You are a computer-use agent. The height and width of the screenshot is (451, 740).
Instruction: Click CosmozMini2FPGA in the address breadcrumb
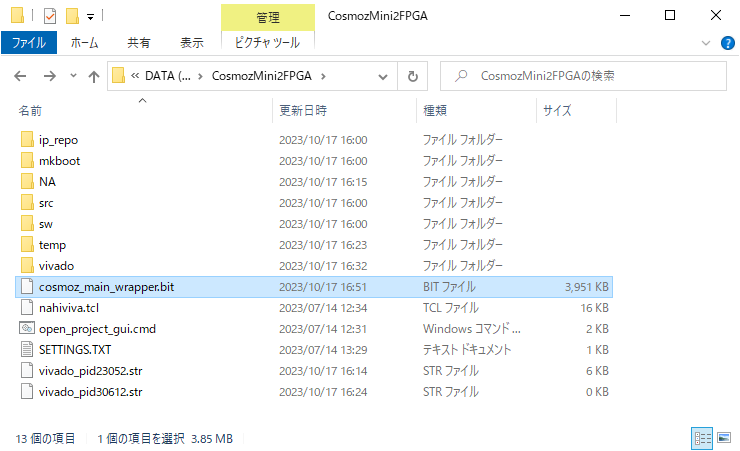(x=264, y=76)
